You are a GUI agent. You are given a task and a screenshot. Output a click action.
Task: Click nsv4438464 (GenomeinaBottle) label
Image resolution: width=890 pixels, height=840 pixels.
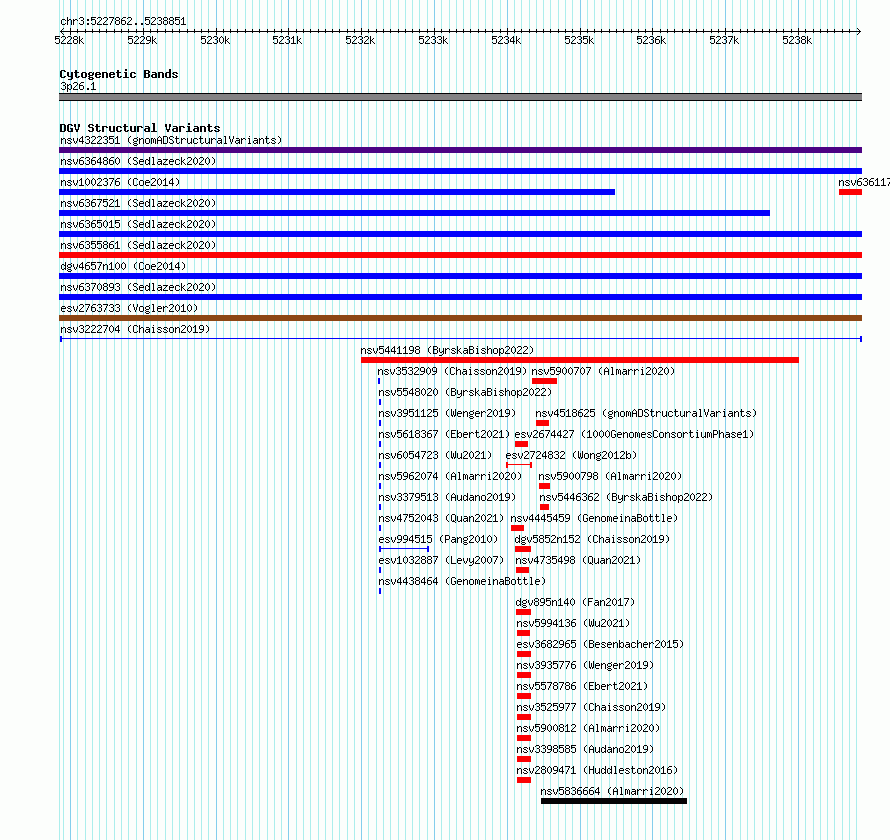(x=461, y=581)
